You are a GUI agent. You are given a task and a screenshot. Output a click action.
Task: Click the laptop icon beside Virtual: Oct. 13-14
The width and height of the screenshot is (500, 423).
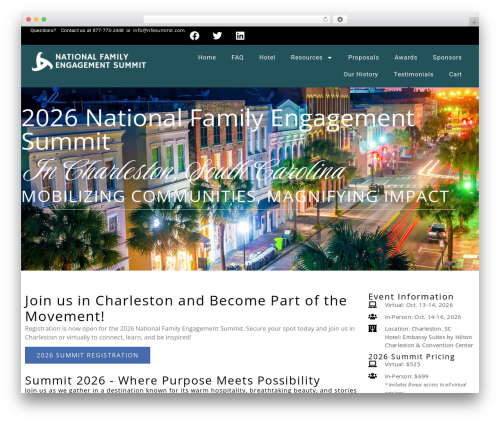tap(373, 305)
